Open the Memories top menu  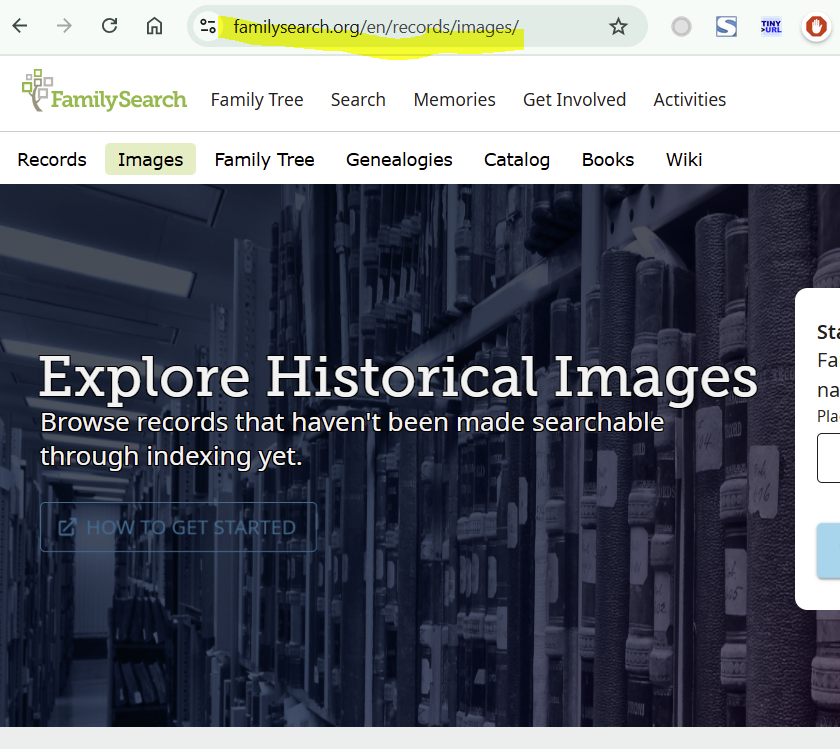pos(454,100)
